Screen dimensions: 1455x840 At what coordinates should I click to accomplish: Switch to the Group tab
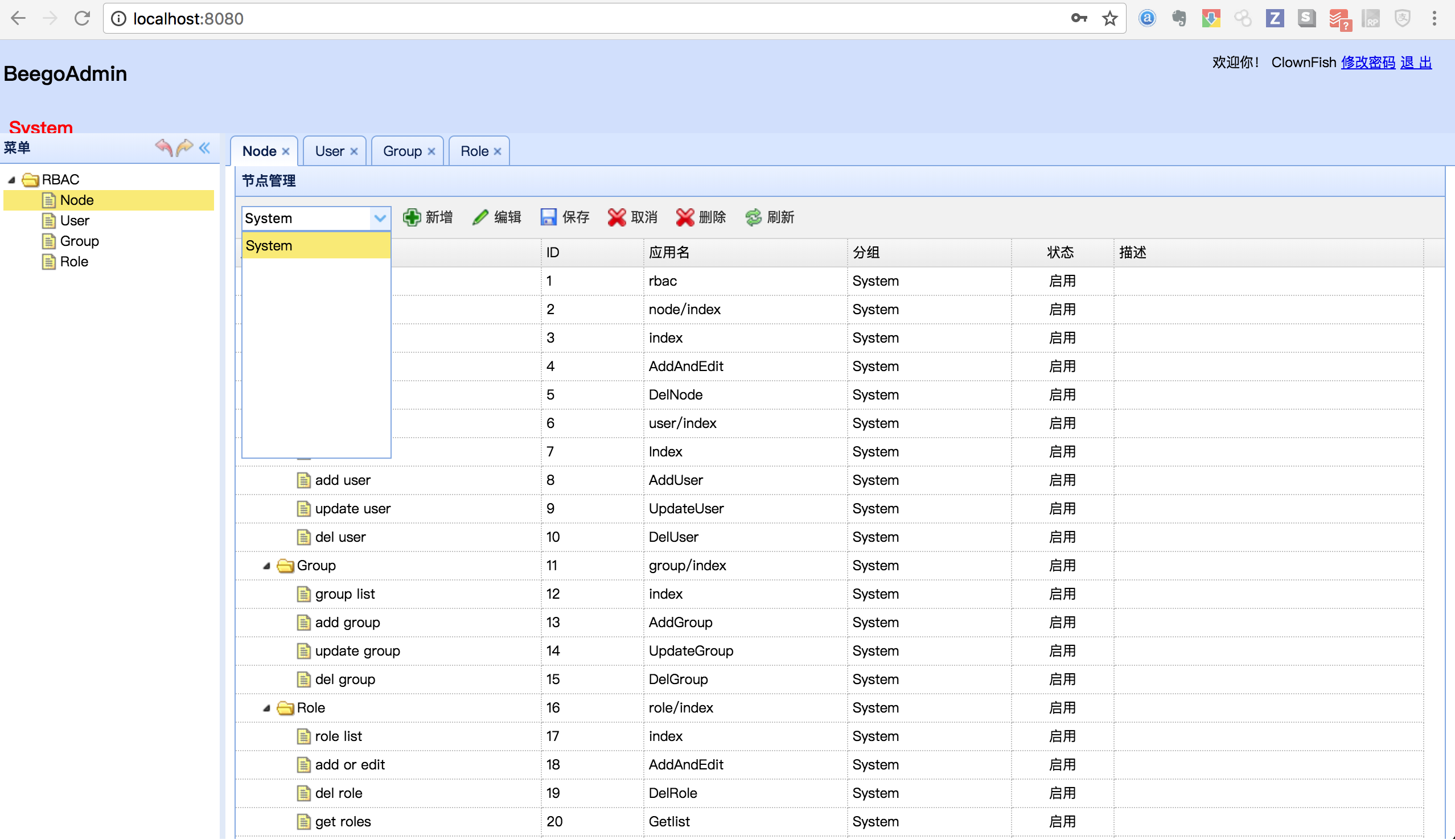(x=402, y=151)
